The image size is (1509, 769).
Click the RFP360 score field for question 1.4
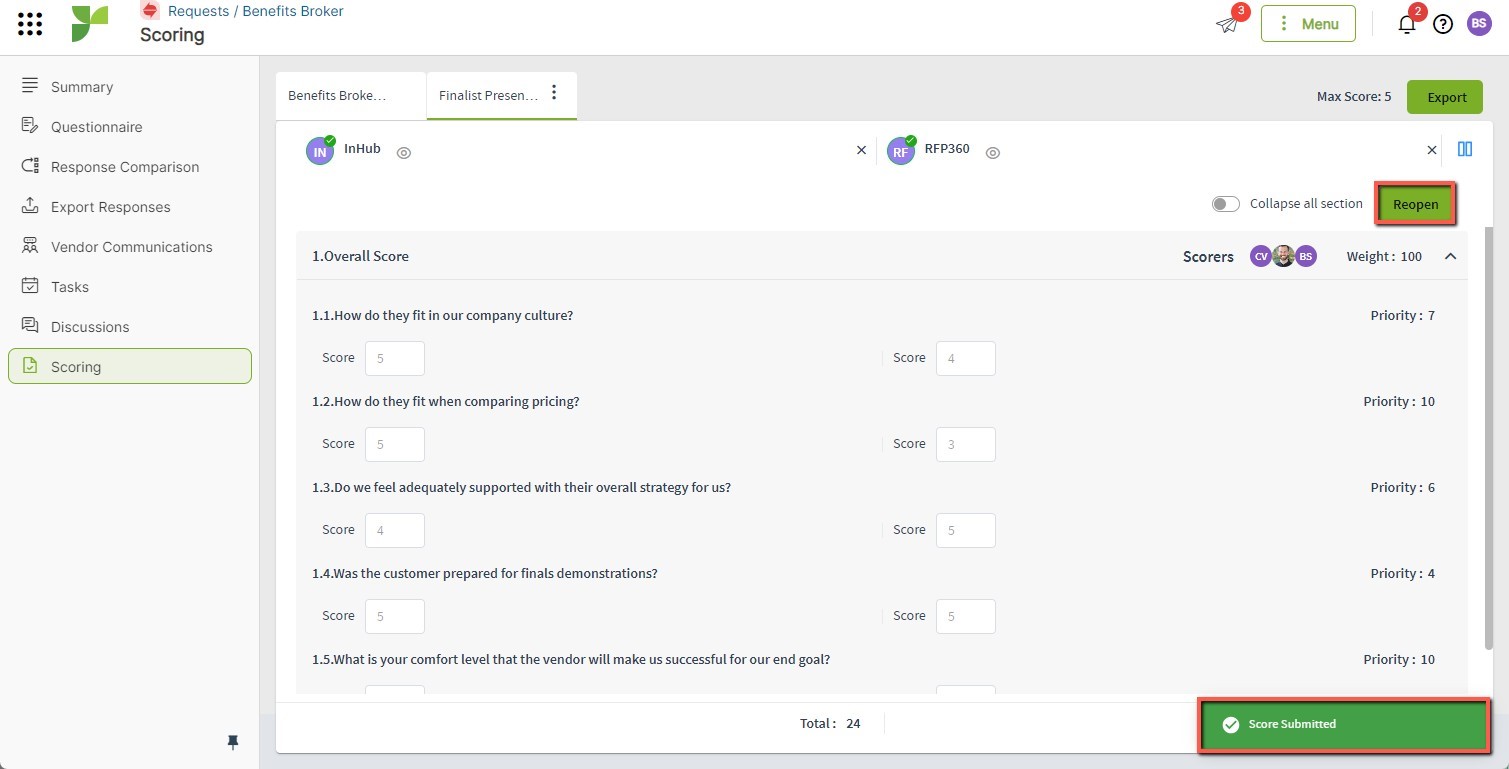[966, 616]
